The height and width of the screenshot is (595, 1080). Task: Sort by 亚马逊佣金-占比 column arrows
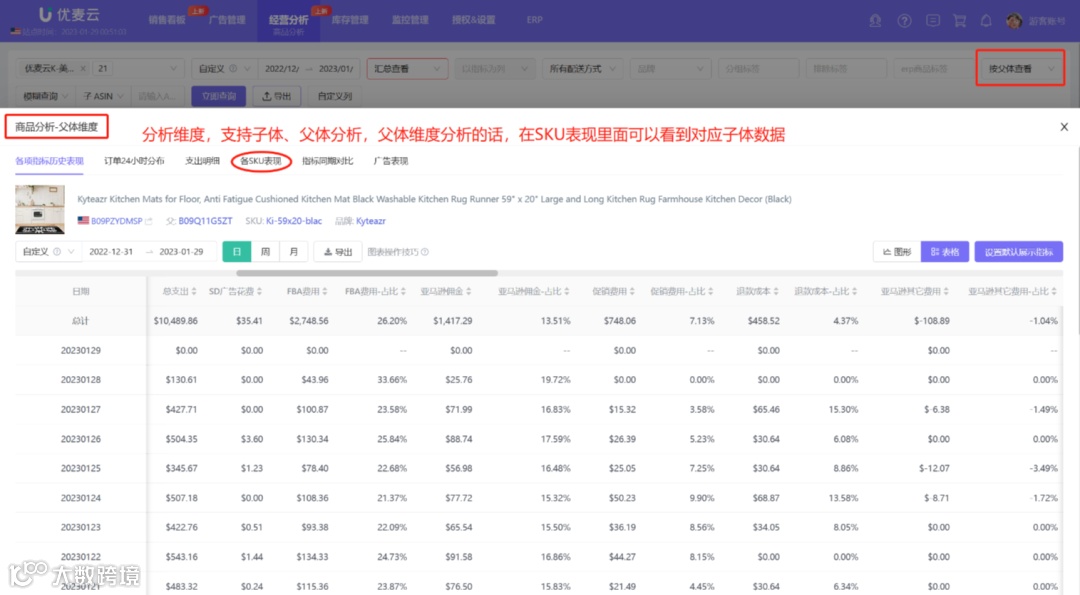pyautogui.click(x=567, y=291)
